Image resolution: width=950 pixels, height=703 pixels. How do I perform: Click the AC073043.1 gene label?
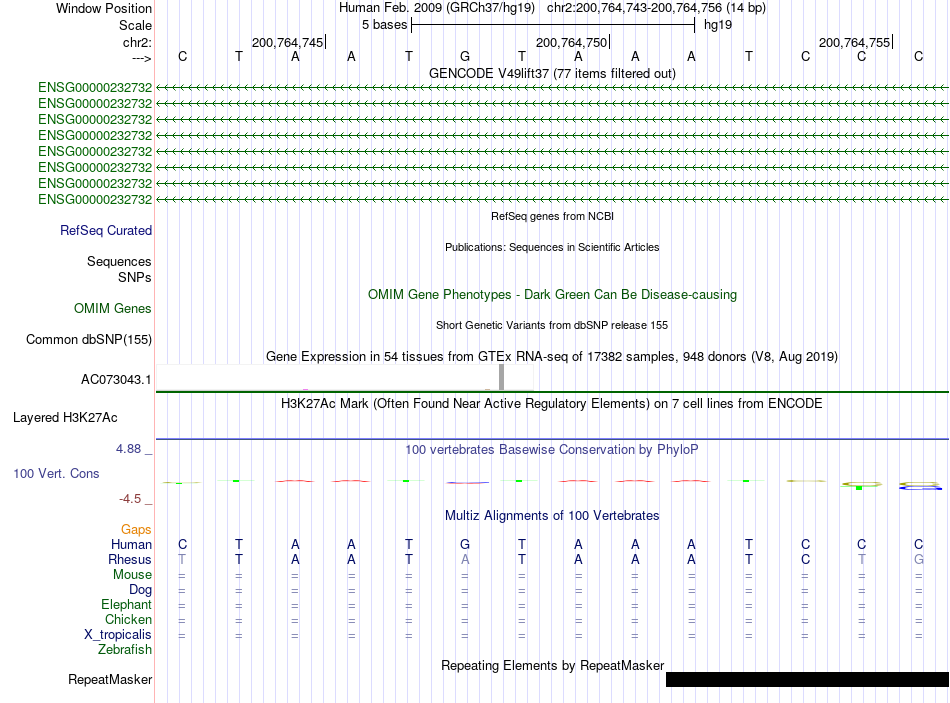tap(116, 380)
